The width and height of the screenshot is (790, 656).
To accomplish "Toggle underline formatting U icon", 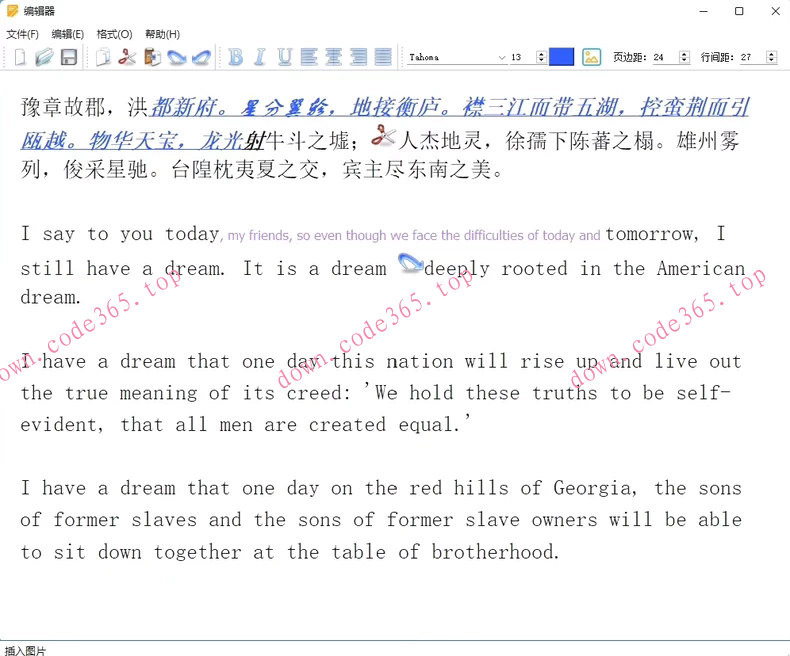I will [285, 57].
